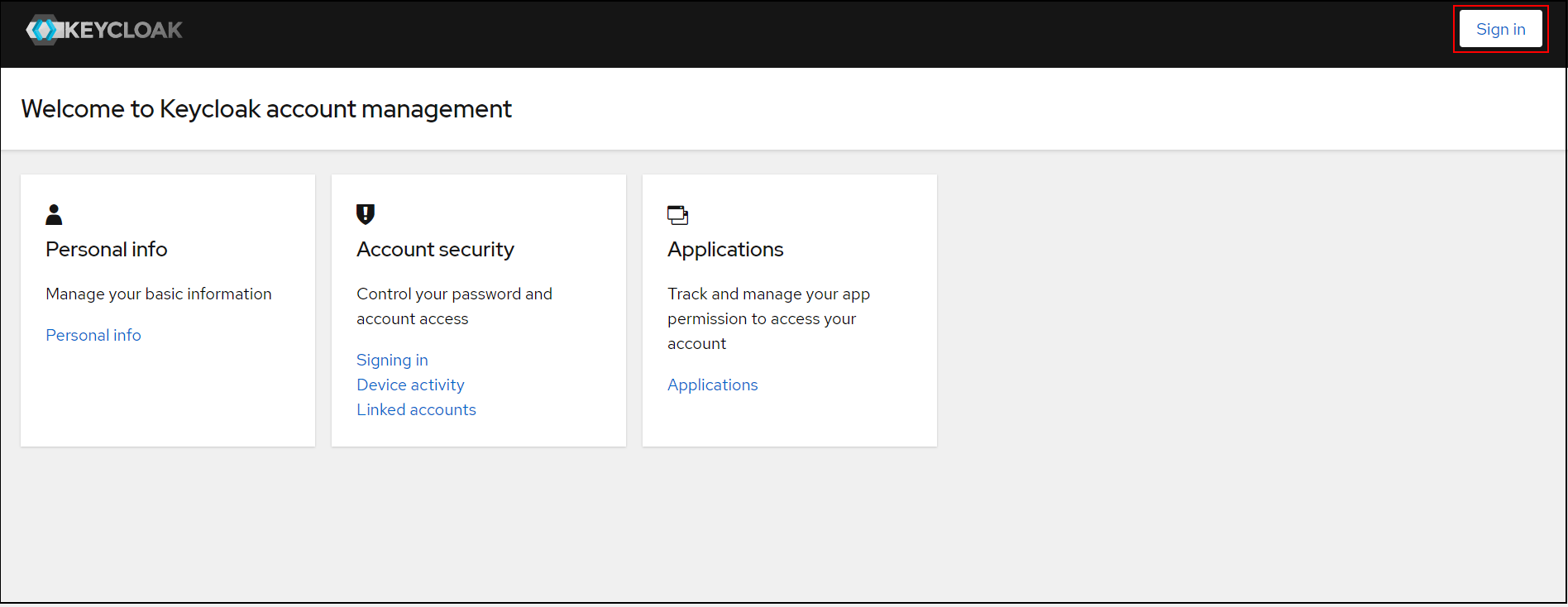Open the Signing in link
1568x607 pixels.
pyautogui.click(x=392, y=360)
